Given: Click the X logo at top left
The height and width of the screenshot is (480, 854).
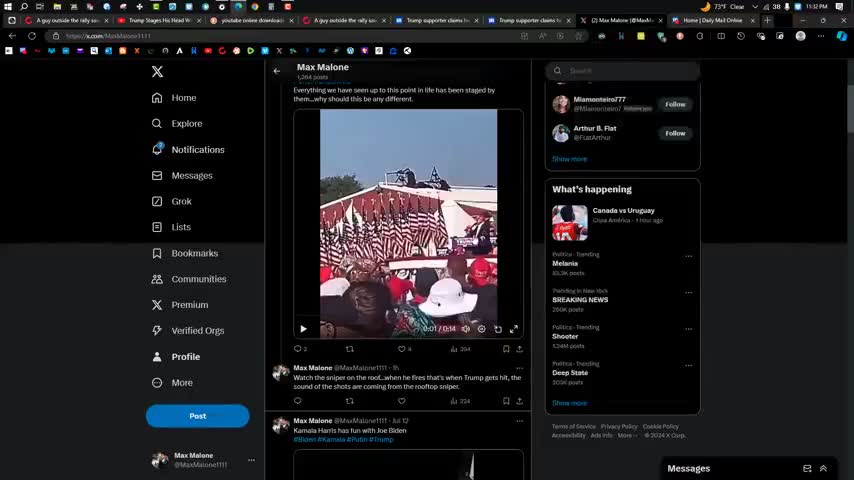Looking at the screenshot, I should click(157, 71).
